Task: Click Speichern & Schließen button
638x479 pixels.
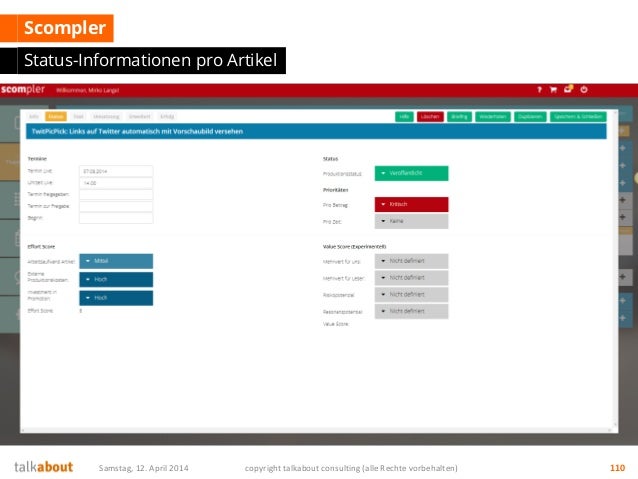Action: 578,117
